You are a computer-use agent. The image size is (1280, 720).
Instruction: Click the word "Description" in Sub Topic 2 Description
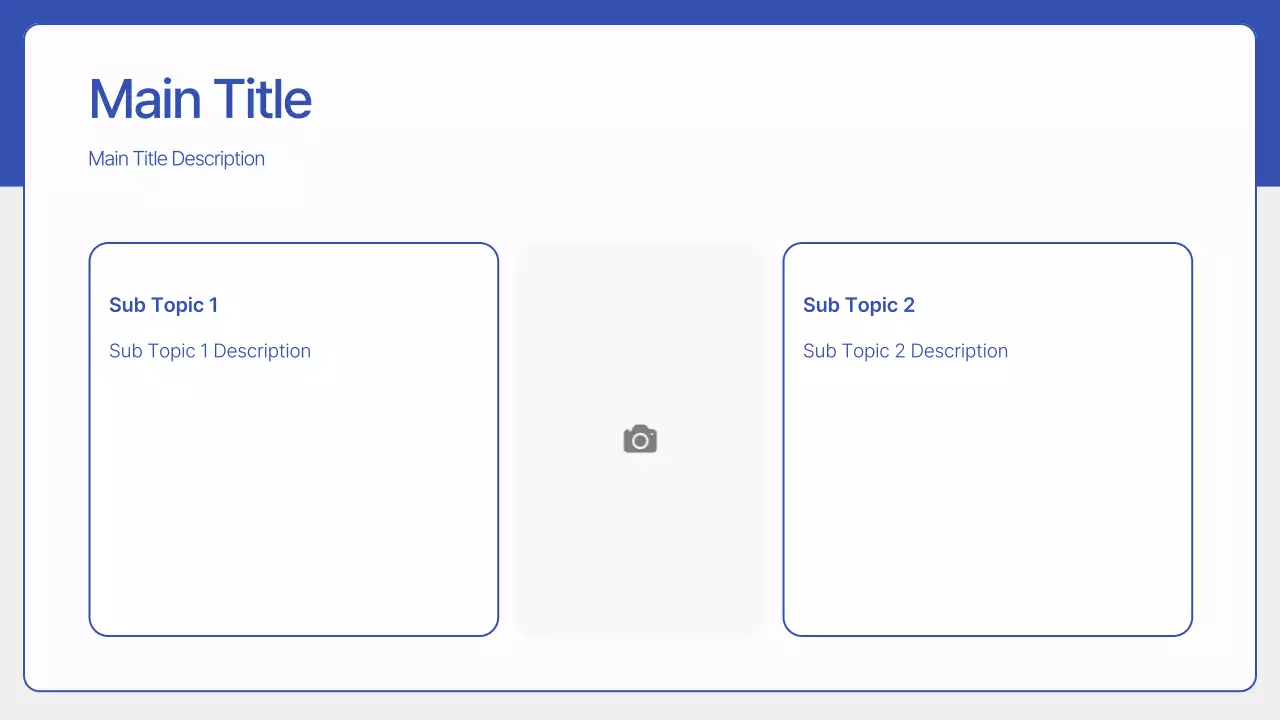pos(959,351)
